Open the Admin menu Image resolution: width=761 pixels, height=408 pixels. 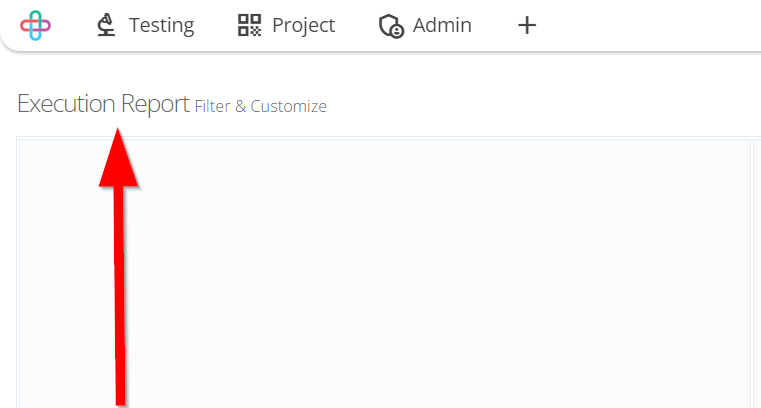[x=425, y=25]
